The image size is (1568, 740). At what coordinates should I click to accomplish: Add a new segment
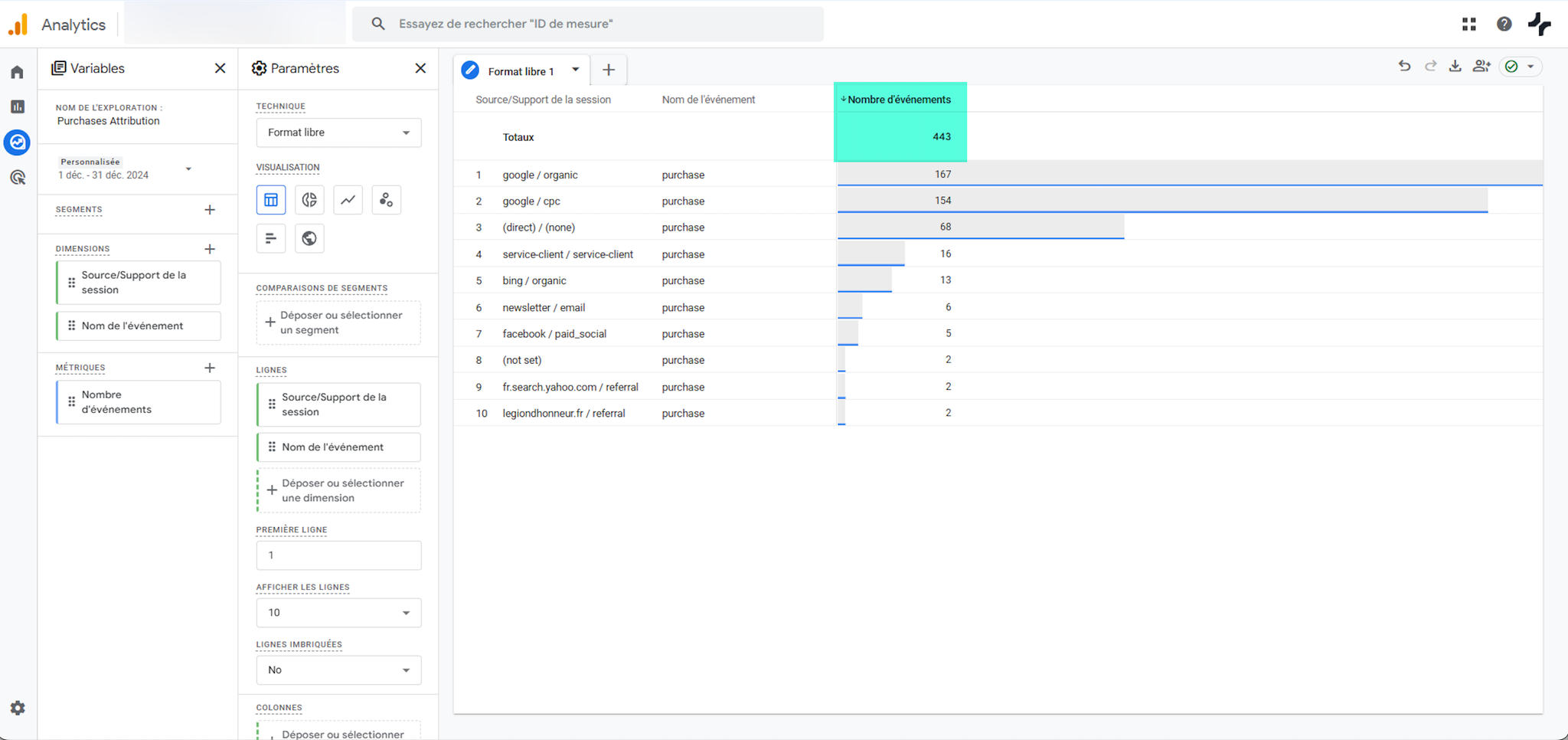pyautogui.click(x=210, y=210)
